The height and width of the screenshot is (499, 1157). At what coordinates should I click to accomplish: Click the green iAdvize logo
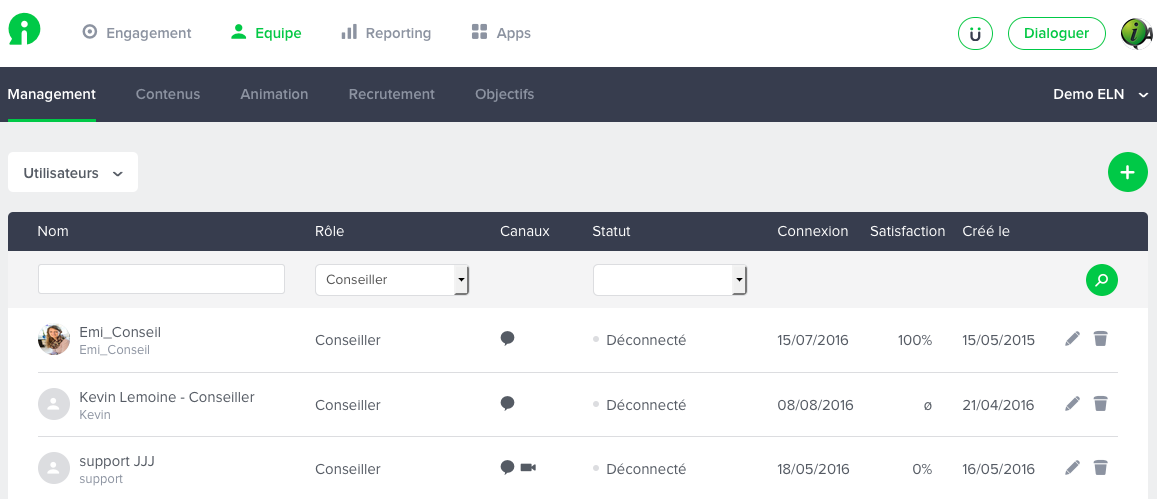tap(24, 30)
